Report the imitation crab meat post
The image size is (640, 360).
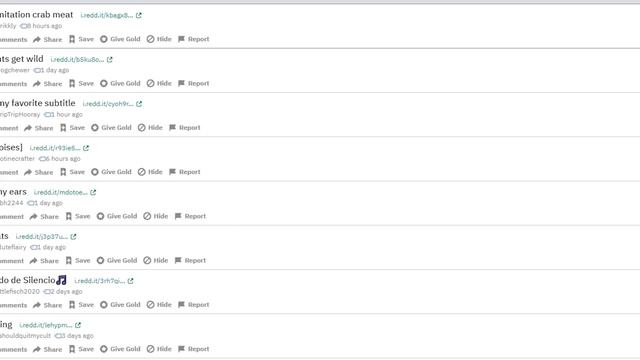tap(193, 39)
